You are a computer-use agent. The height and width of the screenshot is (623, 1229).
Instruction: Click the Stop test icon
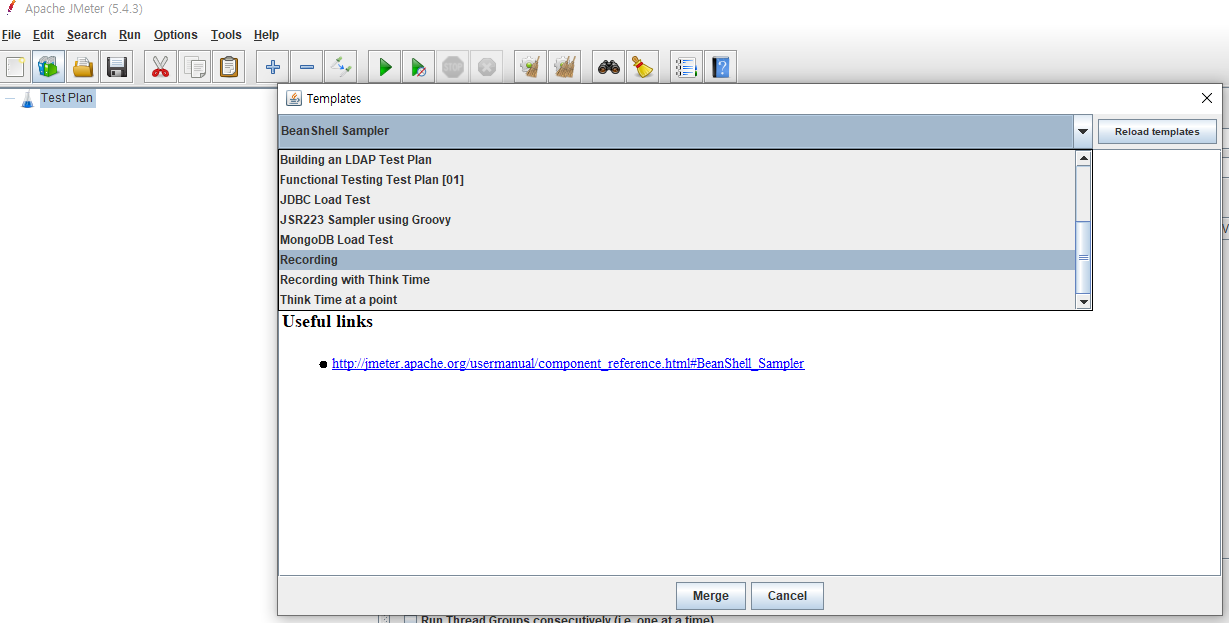tap(453, 67)
